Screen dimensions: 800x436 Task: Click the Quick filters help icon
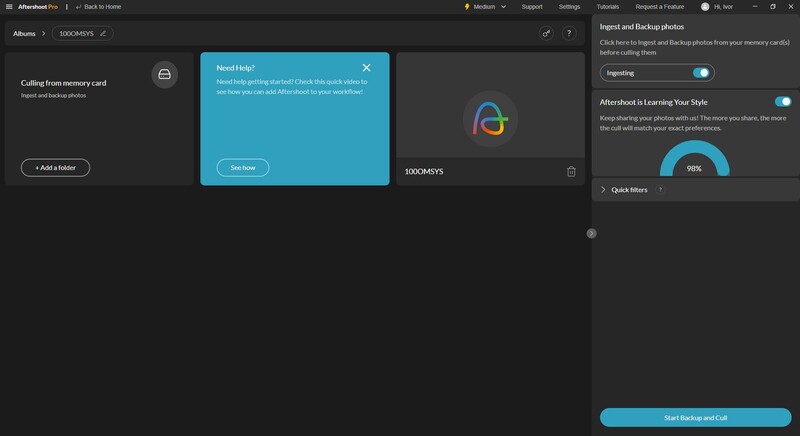660,190
